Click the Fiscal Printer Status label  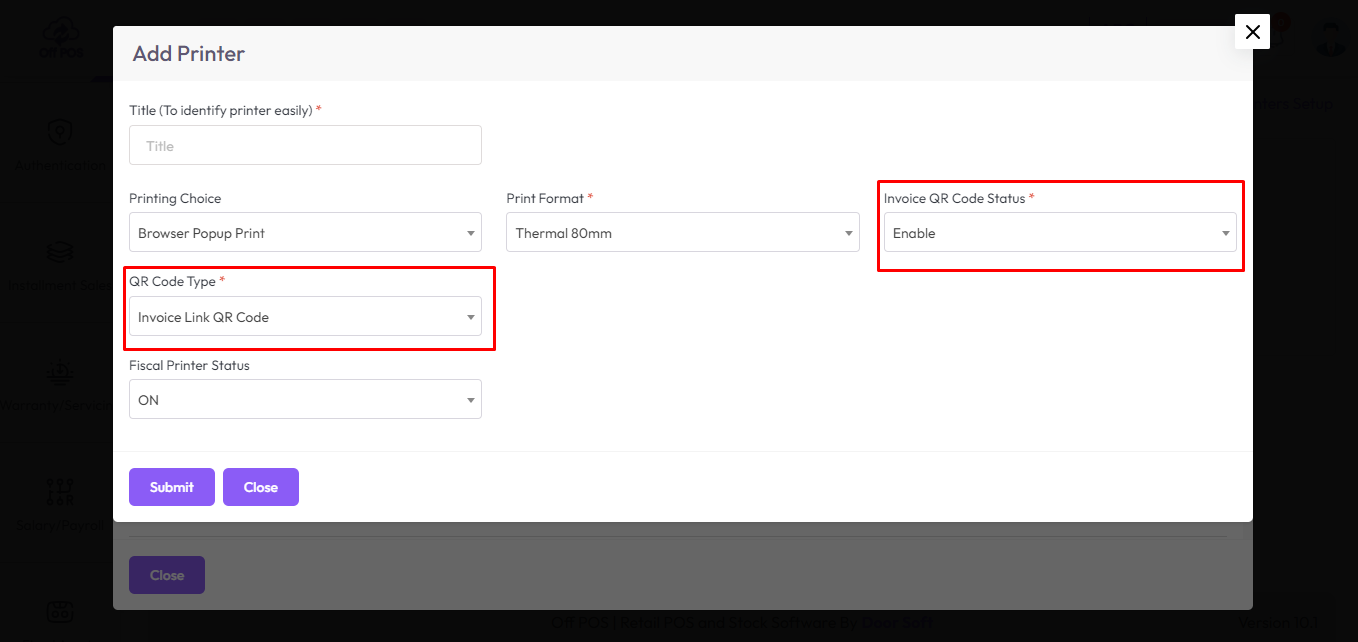(x=189, y=365)
